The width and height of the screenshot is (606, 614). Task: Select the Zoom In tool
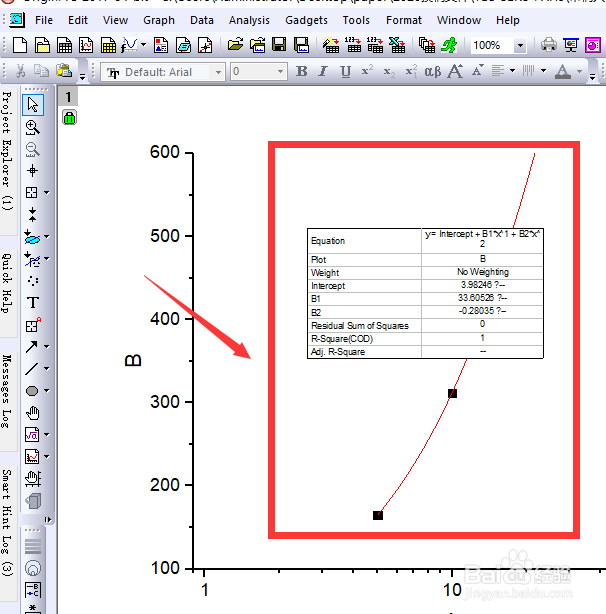32,127
